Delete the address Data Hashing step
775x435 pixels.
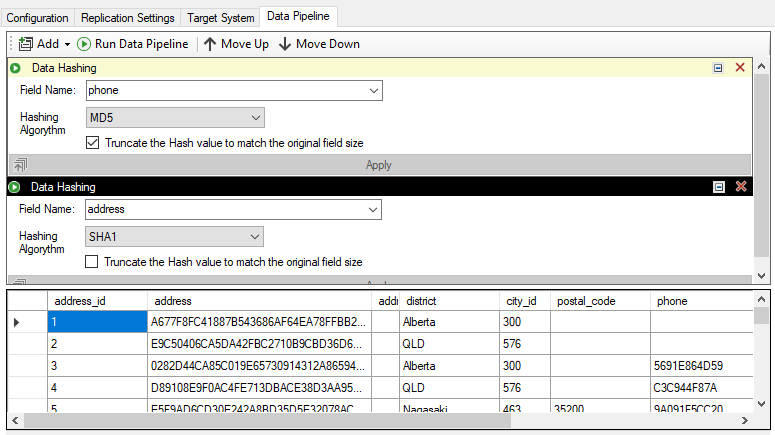tap(741, 187)
